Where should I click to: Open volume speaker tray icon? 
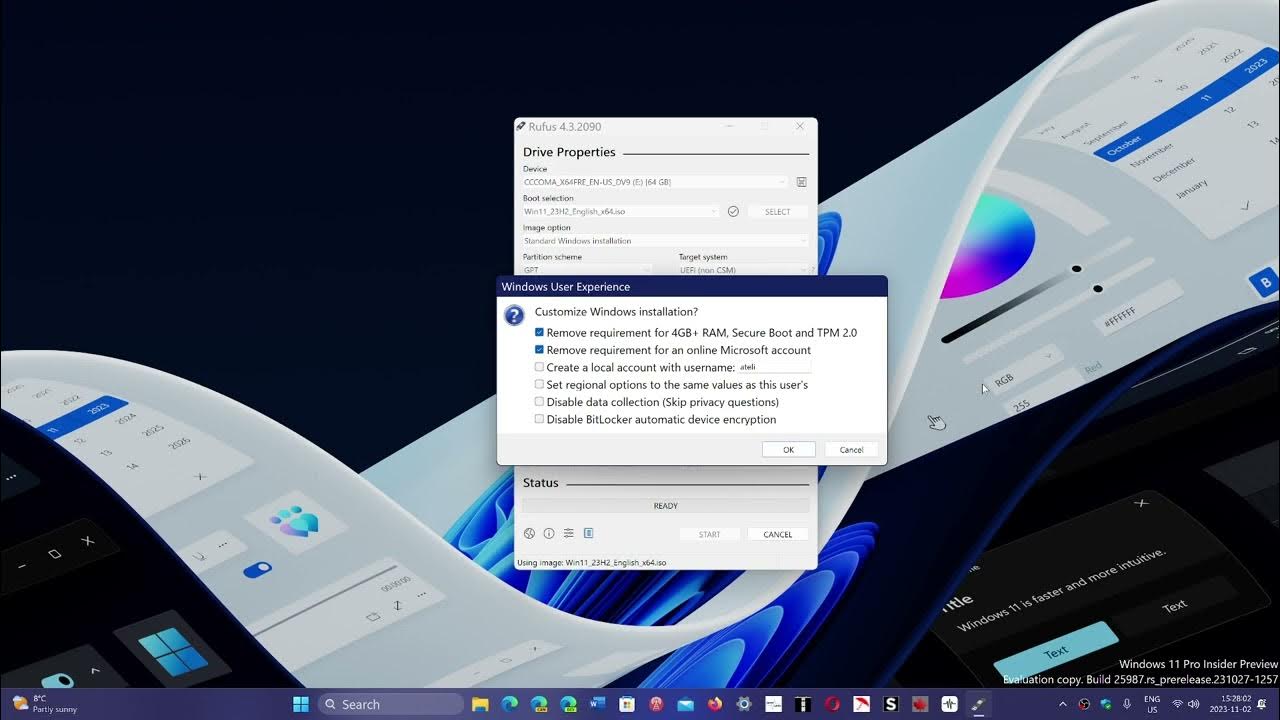point(1195,704)
